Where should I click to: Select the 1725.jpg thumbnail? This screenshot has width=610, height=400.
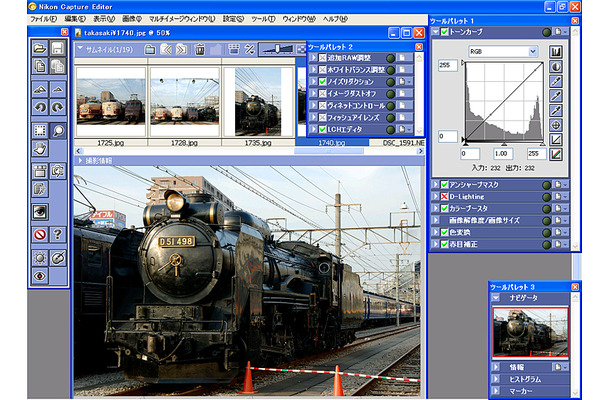click(x=111, y=101)
